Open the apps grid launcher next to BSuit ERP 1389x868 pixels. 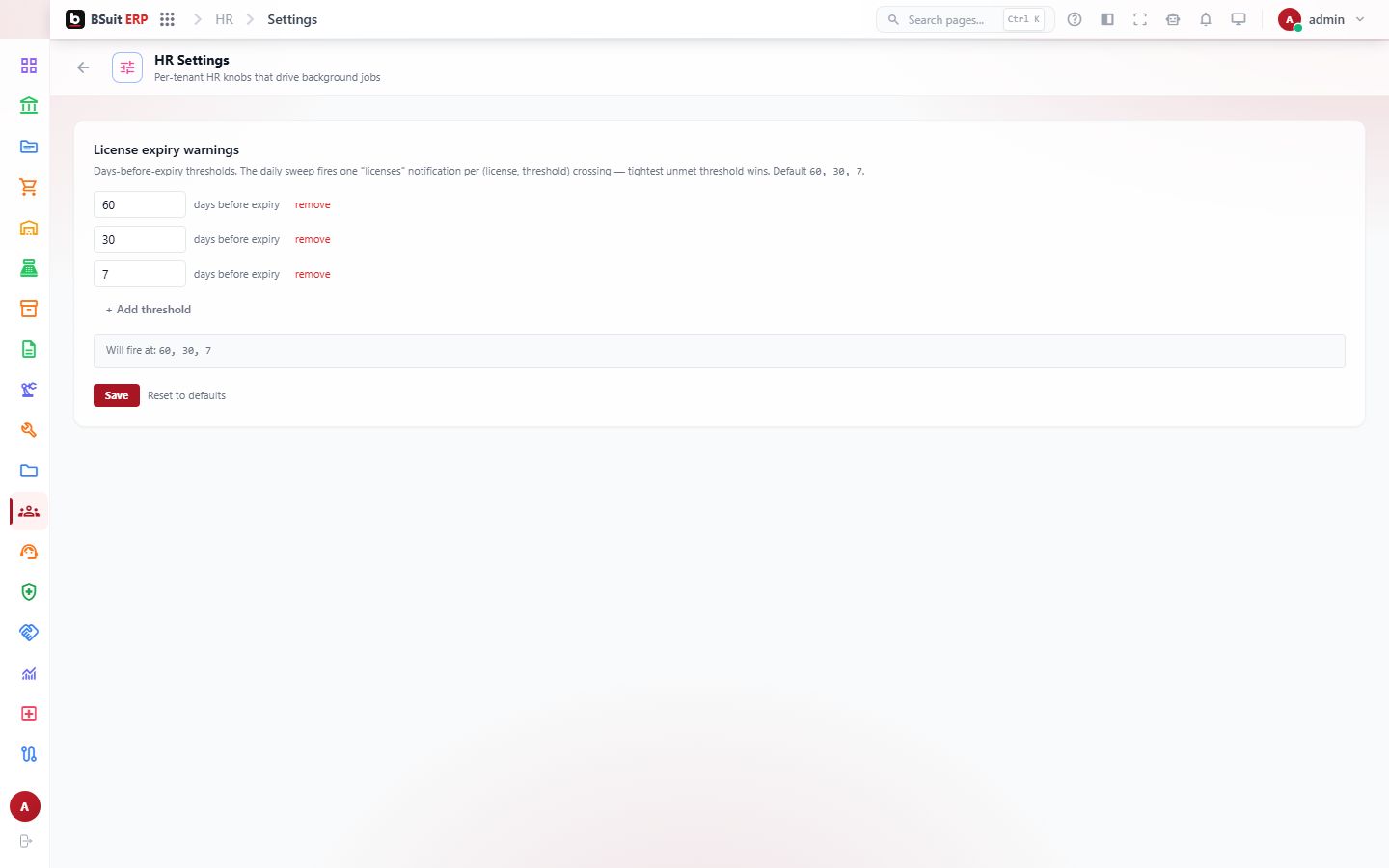pyautogui.click(x=167, y=19)
